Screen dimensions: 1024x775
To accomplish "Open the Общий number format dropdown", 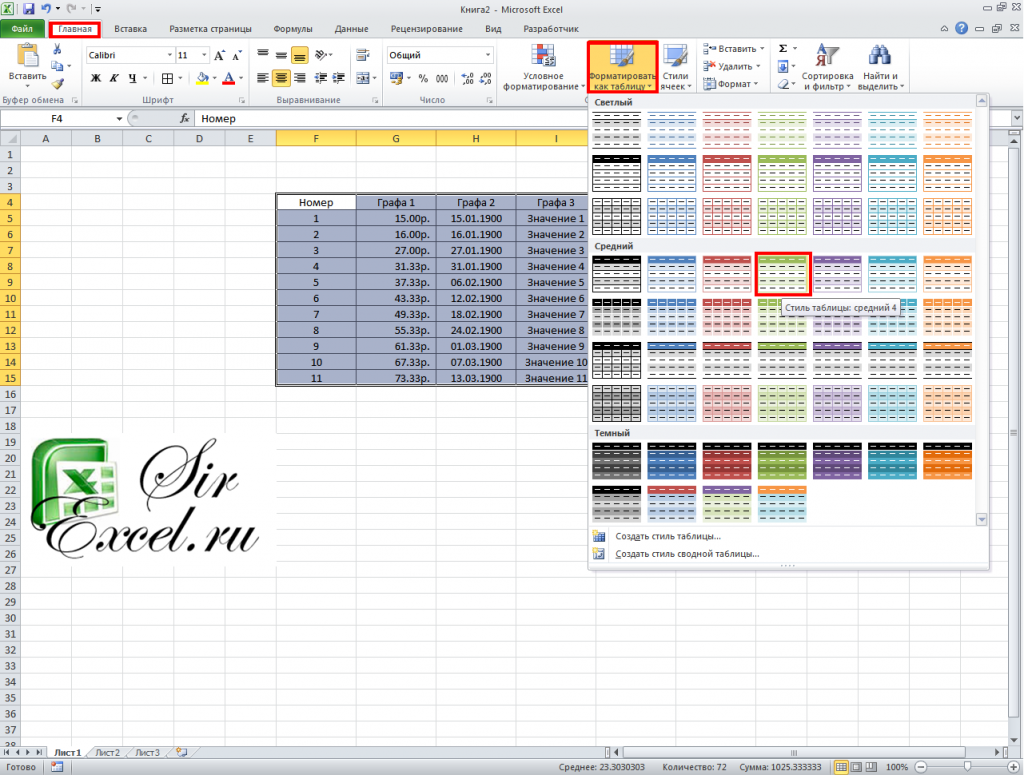I will point(489,55).
